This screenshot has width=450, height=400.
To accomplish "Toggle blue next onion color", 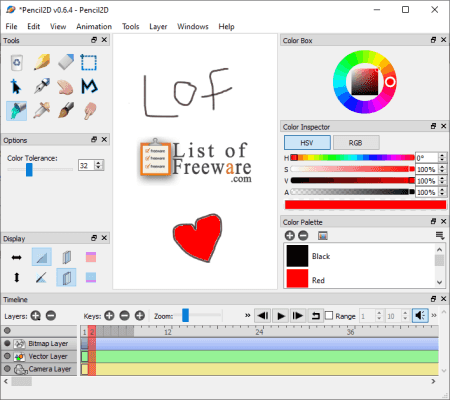I will pyautogui.click(x=91, y=277).
